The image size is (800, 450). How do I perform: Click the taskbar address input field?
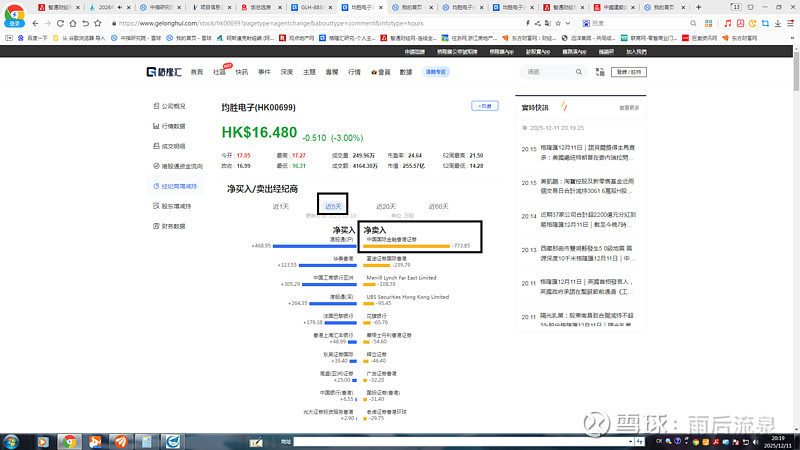tap(462, 441)
